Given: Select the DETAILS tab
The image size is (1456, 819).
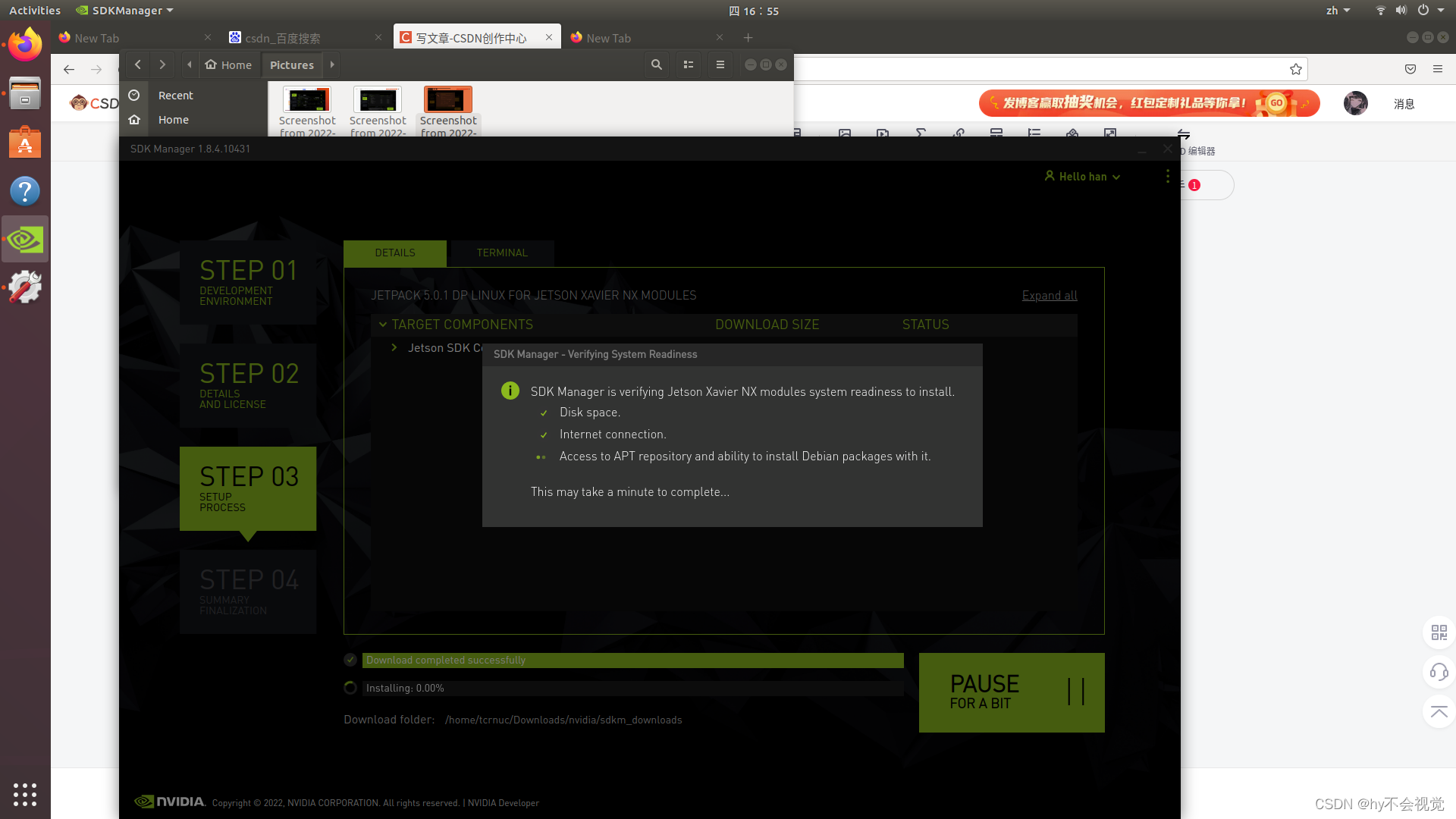Looking at the screenshot, I should 395,253.
